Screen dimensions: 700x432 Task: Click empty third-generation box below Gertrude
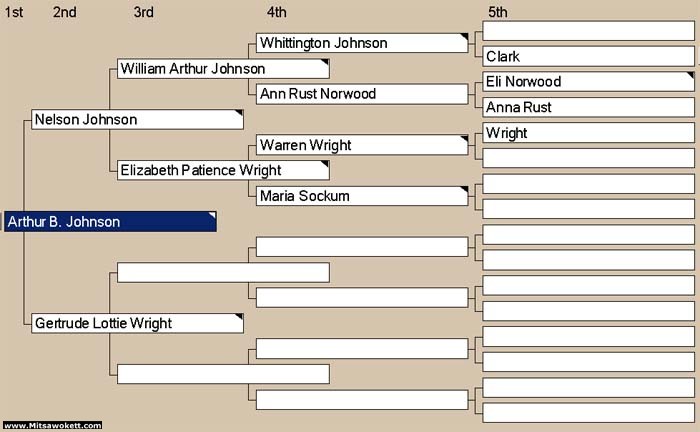[x=223, y=374]
